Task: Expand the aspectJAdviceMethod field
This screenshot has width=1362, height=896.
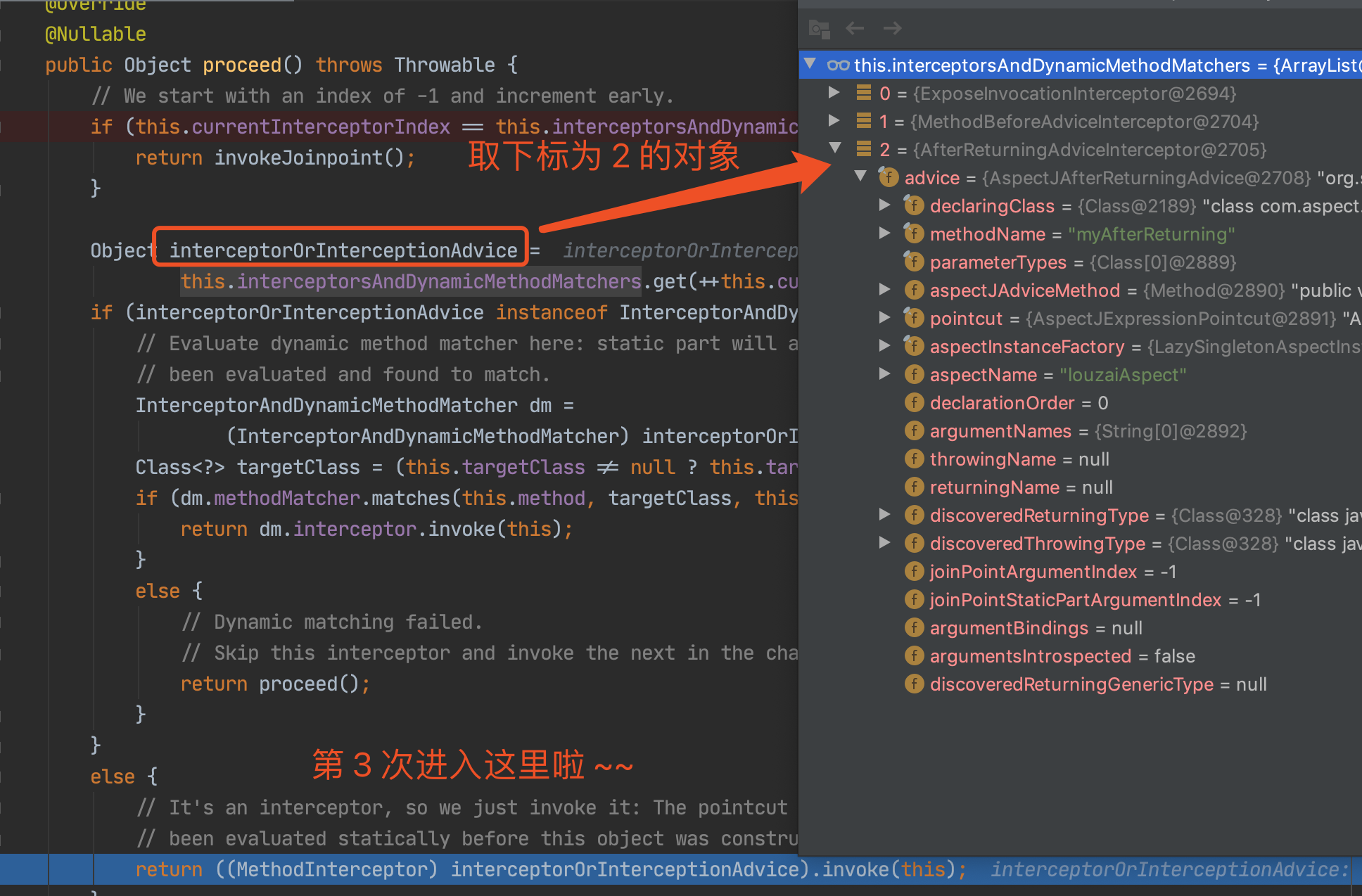Action: [x=885, y=289]
